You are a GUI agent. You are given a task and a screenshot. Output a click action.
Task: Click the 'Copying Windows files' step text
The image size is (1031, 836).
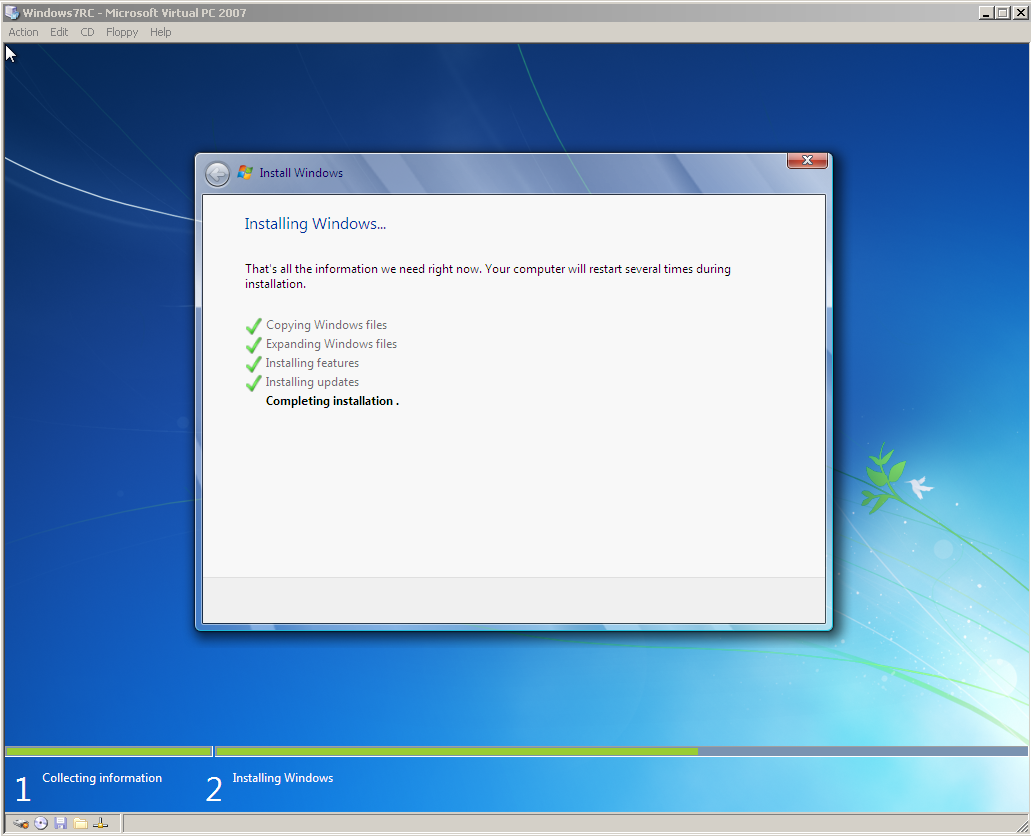point(326,325)
